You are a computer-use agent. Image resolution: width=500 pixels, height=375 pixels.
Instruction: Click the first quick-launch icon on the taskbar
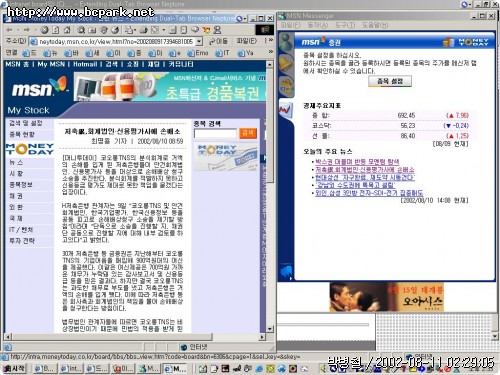(202, 369)
